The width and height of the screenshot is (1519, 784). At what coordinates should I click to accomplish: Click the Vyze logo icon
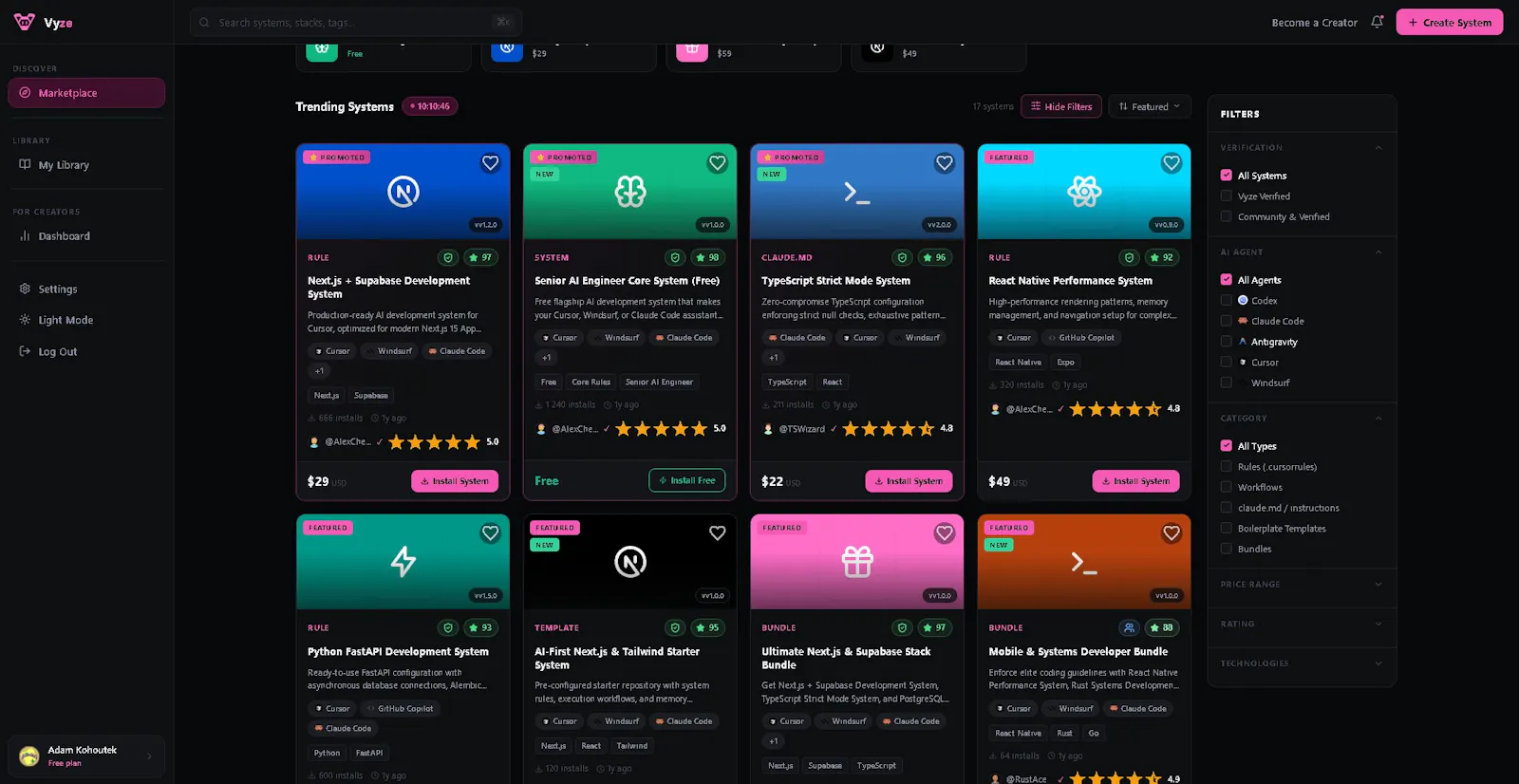(25, 22)
